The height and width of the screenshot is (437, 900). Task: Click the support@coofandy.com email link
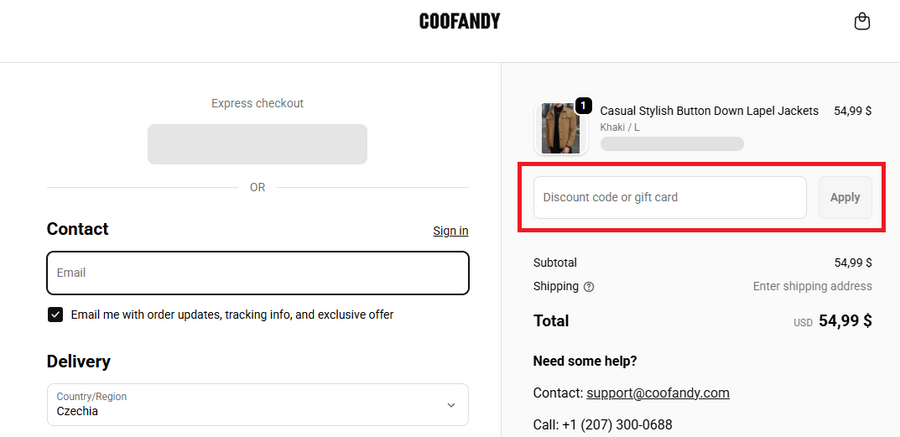658,393
